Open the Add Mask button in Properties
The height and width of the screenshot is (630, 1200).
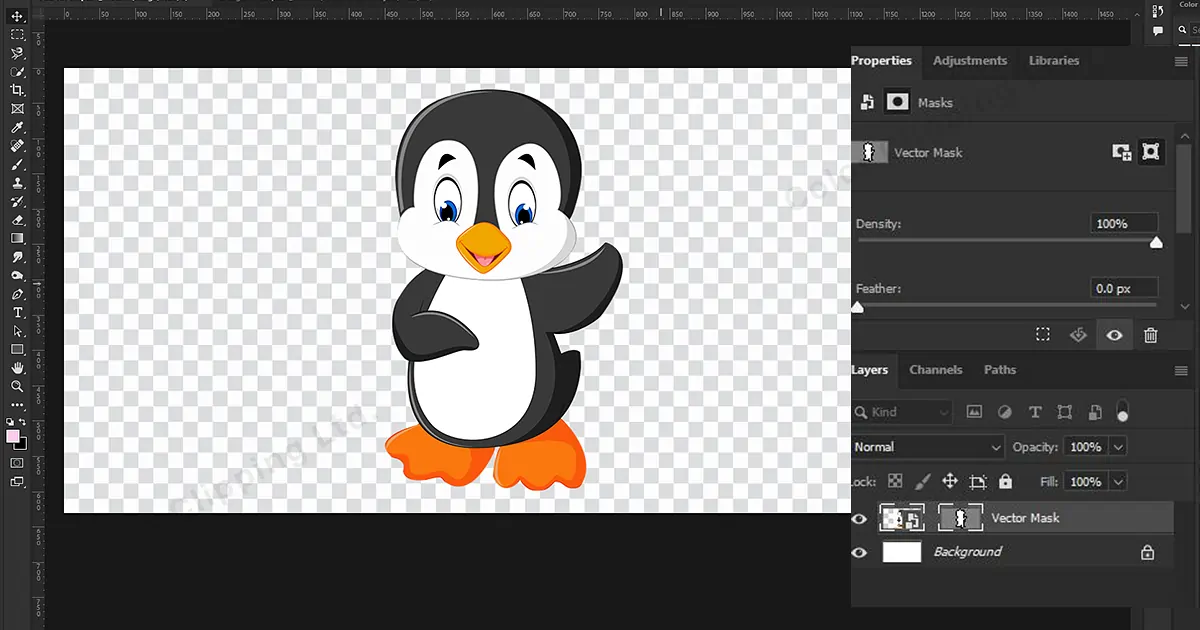[x=1124, y=152]
